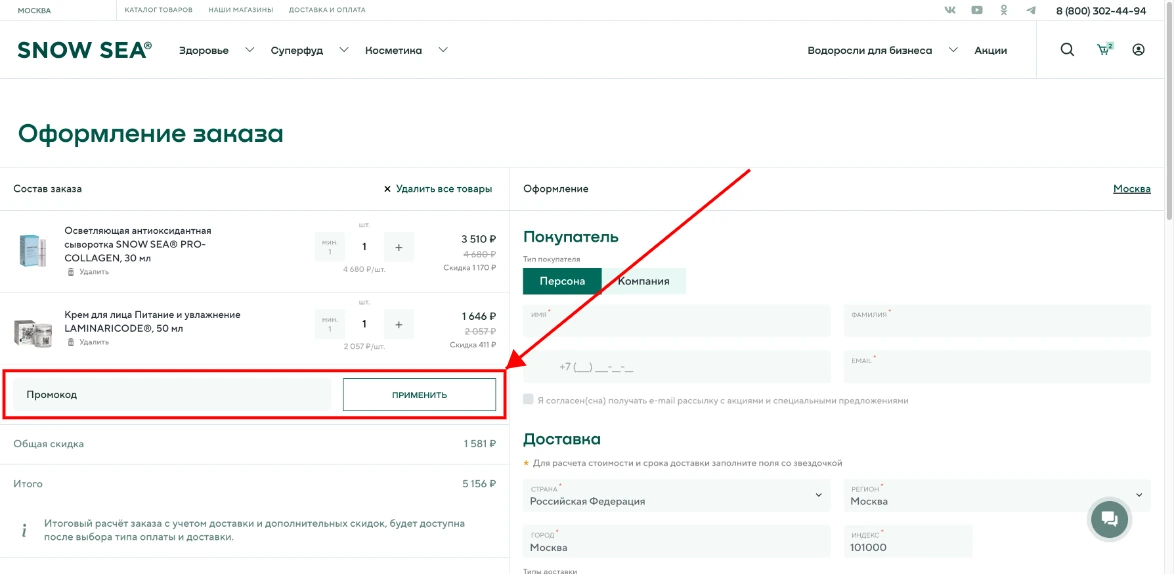Click the Фамилия input field
Screen dimensions: 1174x574
[997, 320]
